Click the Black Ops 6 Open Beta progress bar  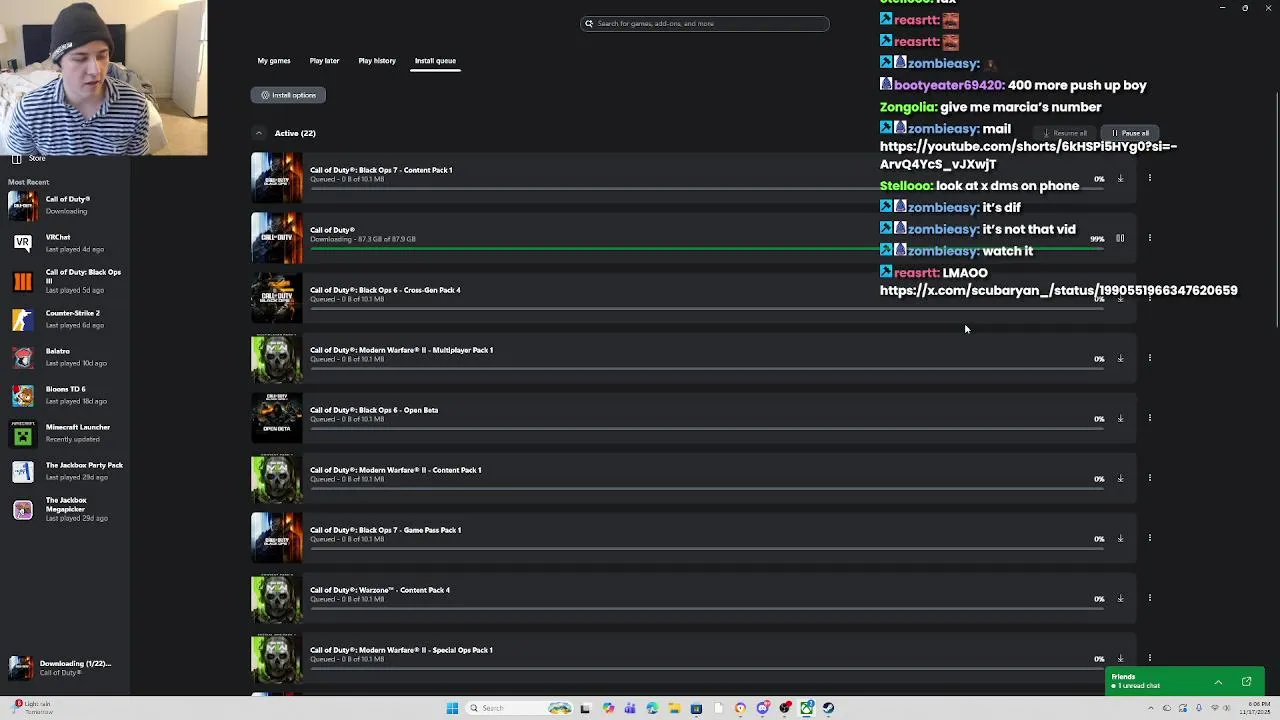click(x=707, y=428)
